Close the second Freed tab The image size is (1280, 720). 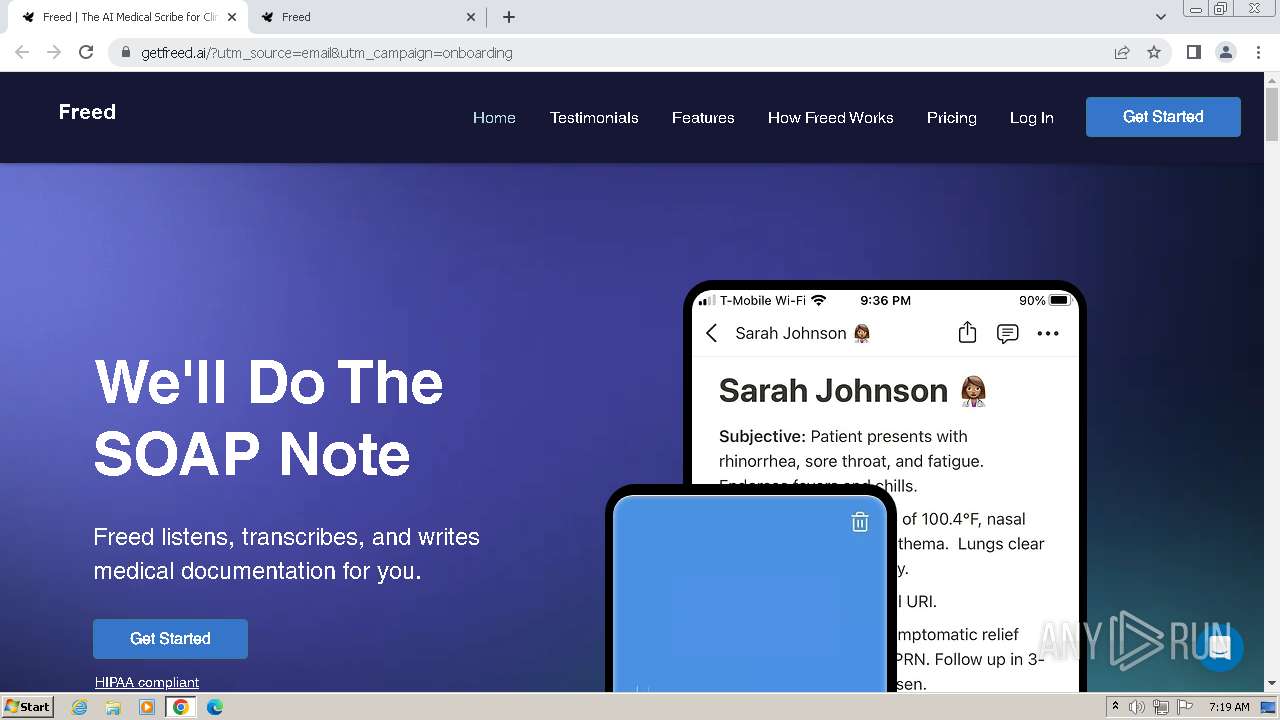pyautogui.click(x=472, y=17)
